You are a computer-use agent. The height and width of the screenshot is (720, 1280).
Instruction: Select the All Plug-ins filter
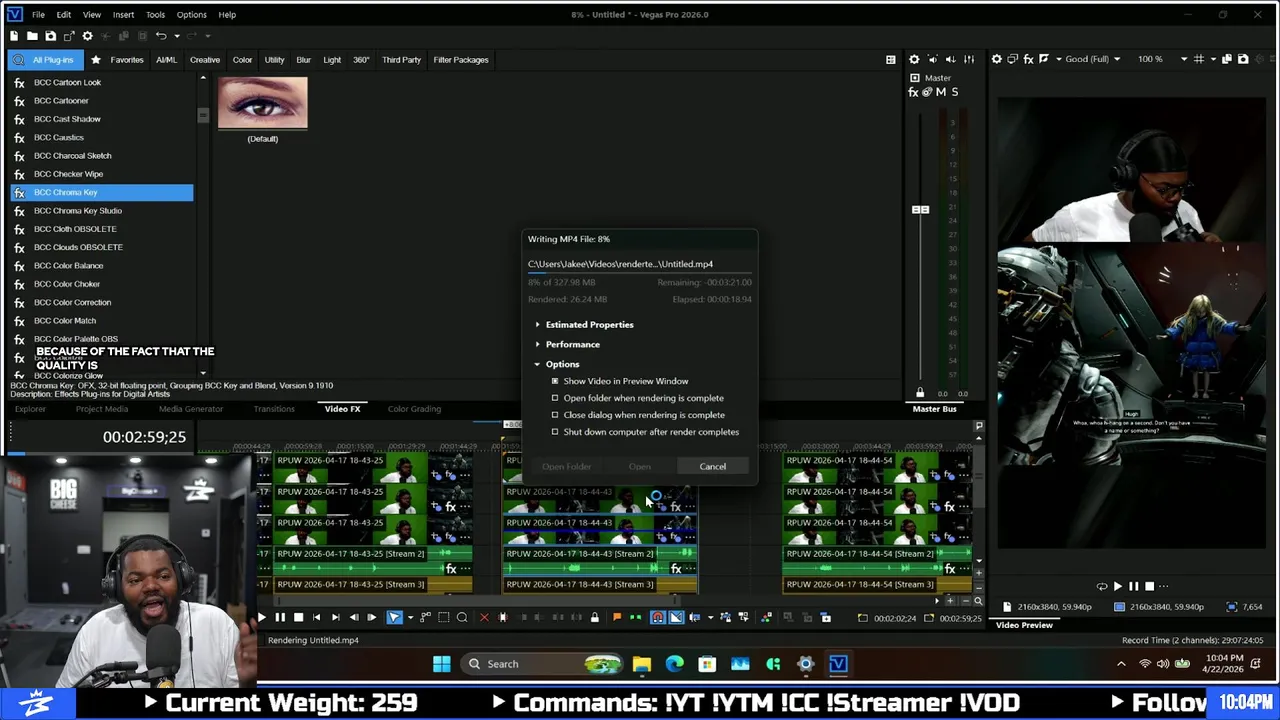point(46,60)
